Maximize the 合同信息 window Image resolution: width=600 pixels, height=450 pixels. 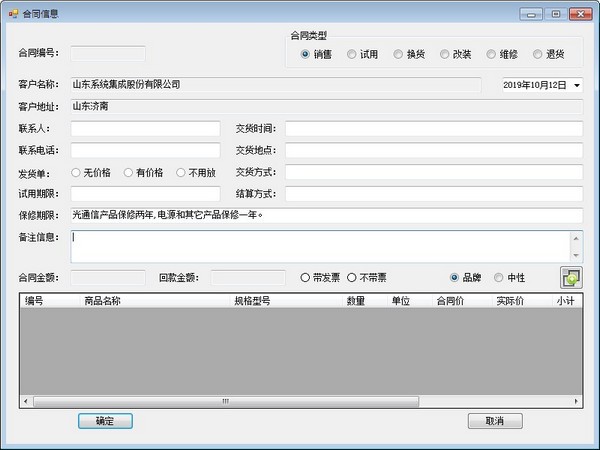(556, 14)
